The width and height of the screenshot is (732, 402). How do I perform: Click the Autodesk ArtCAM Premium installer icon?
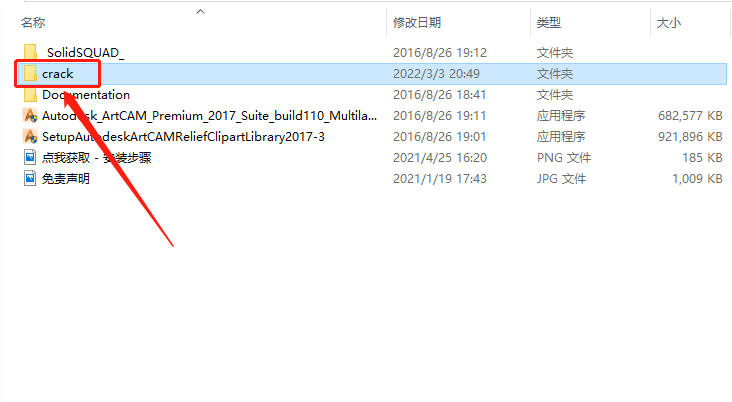pyautogui.click(x=30, y=115)
